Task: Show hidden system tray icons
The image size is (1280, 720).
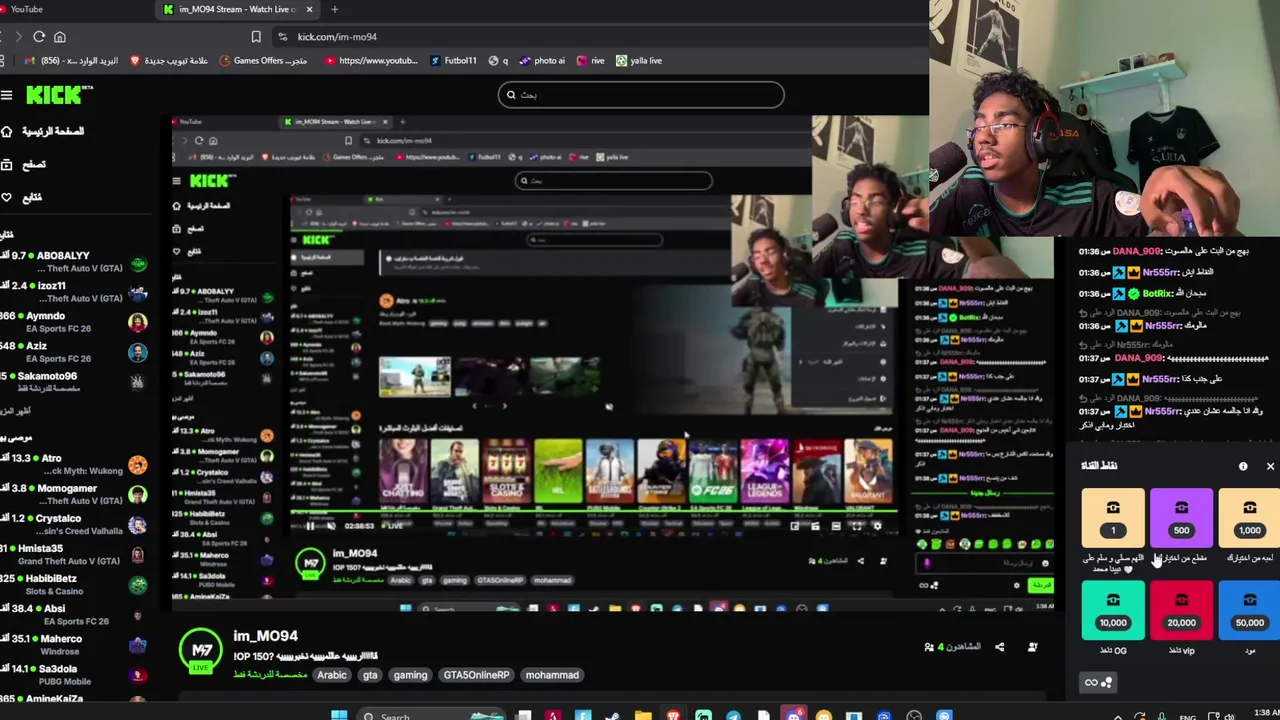Action: [x=1117, y=716]
